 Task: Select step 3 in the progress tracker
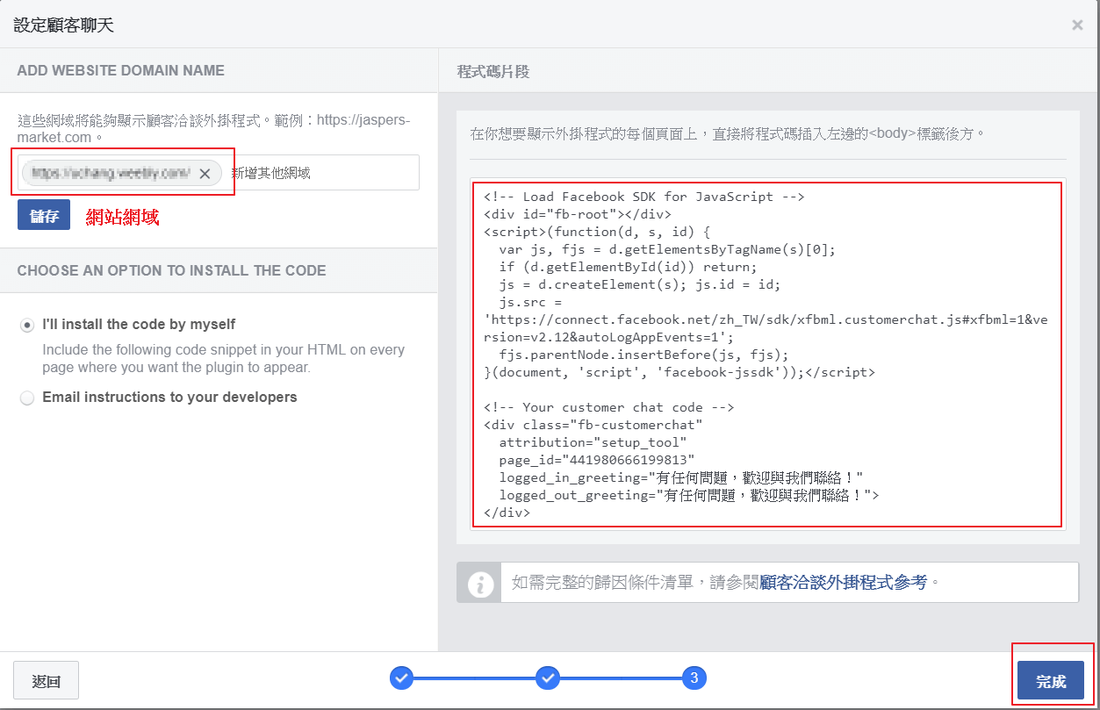(694, 678)
